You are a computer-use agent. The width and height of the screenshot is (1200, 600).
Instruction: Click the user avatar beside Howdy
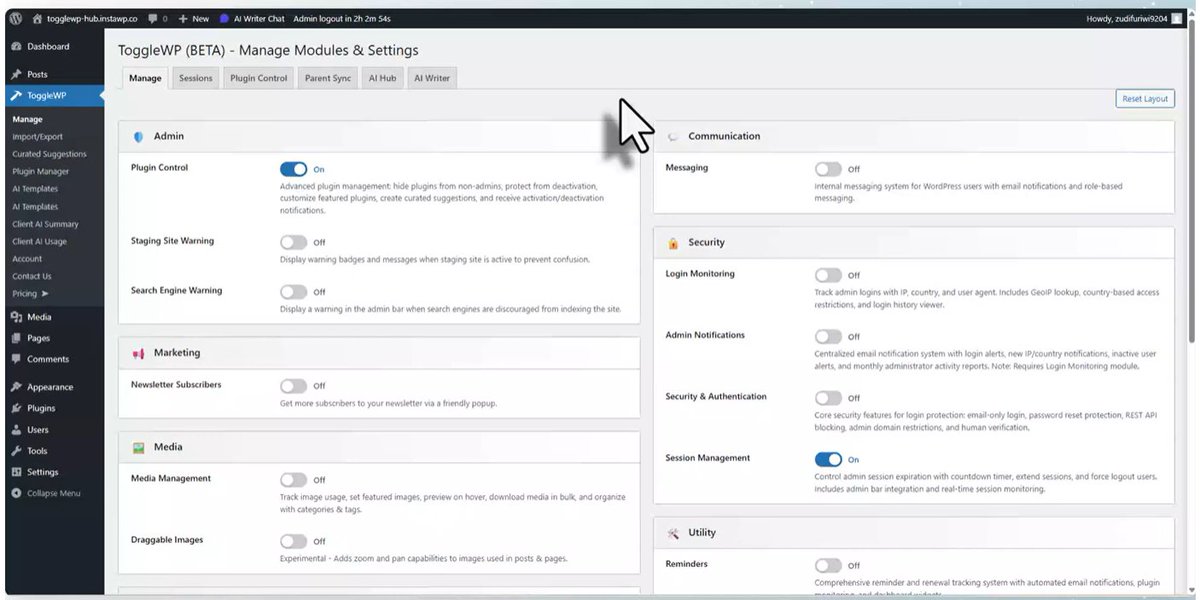pos(1176,18)
